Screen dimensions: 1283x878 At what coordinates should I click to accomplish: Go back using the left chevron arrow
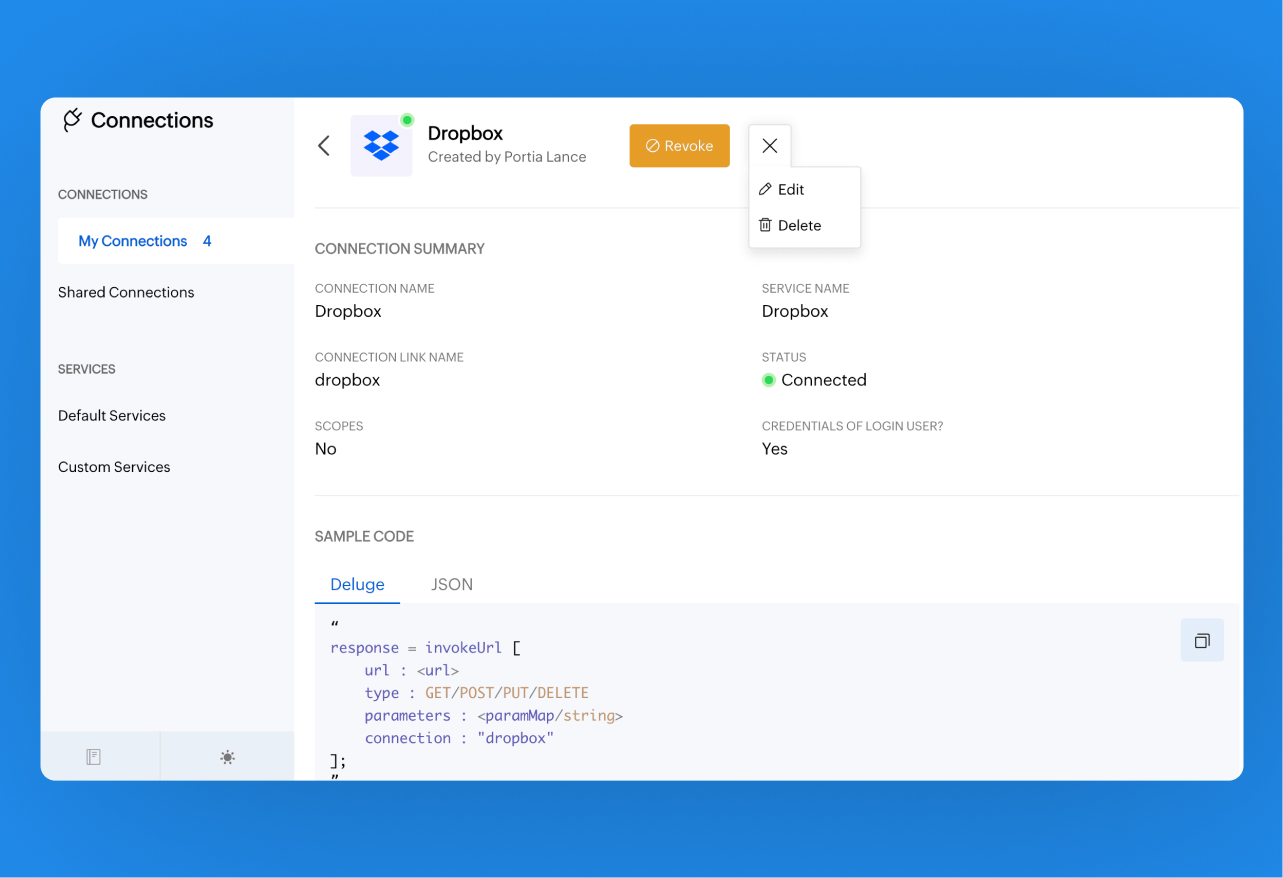[x=324, y=146]
